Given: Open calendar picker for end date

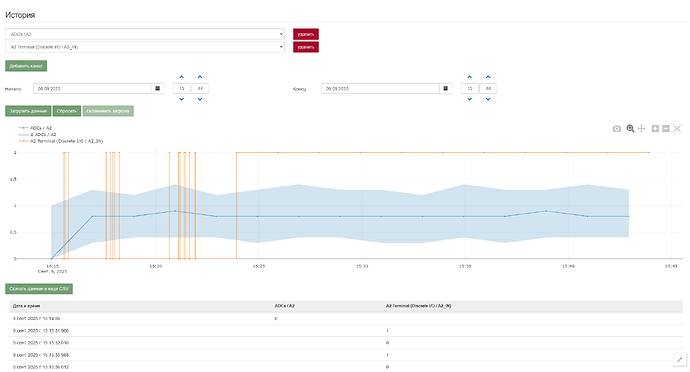Looking at the screenshot, I should pyautogui.click(x=445, y=88).
